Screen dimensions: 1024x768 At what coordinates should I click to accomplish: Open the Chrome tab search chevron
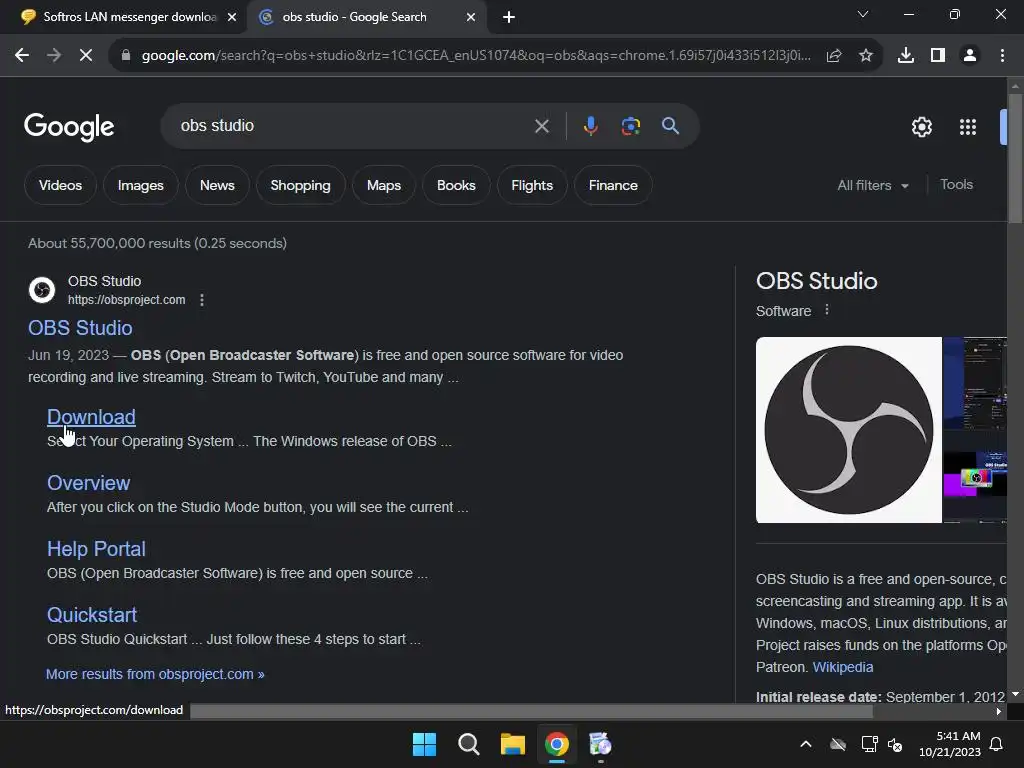pyautogui.click(x=863, y=14)
